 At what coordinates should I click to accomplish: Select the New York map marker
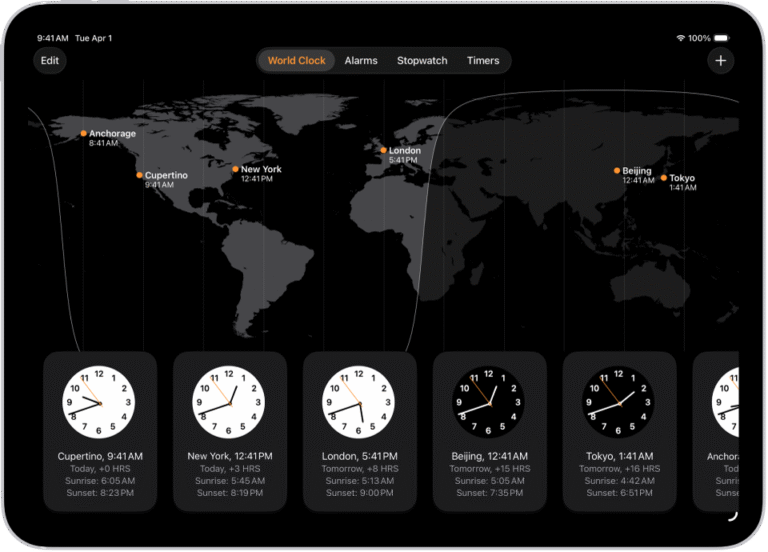click(236, 169)
